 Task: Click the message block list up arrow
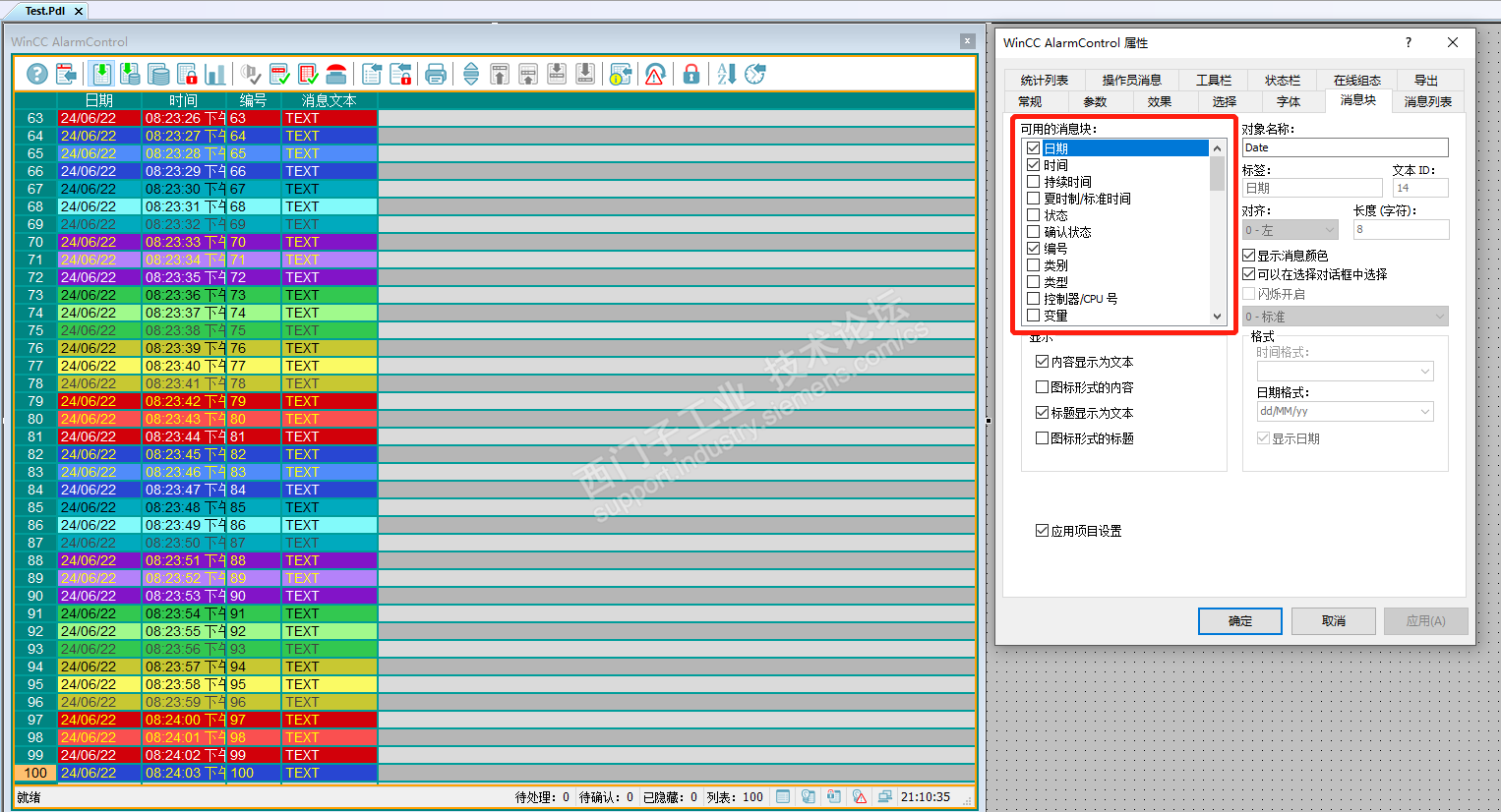[1218, 148]
